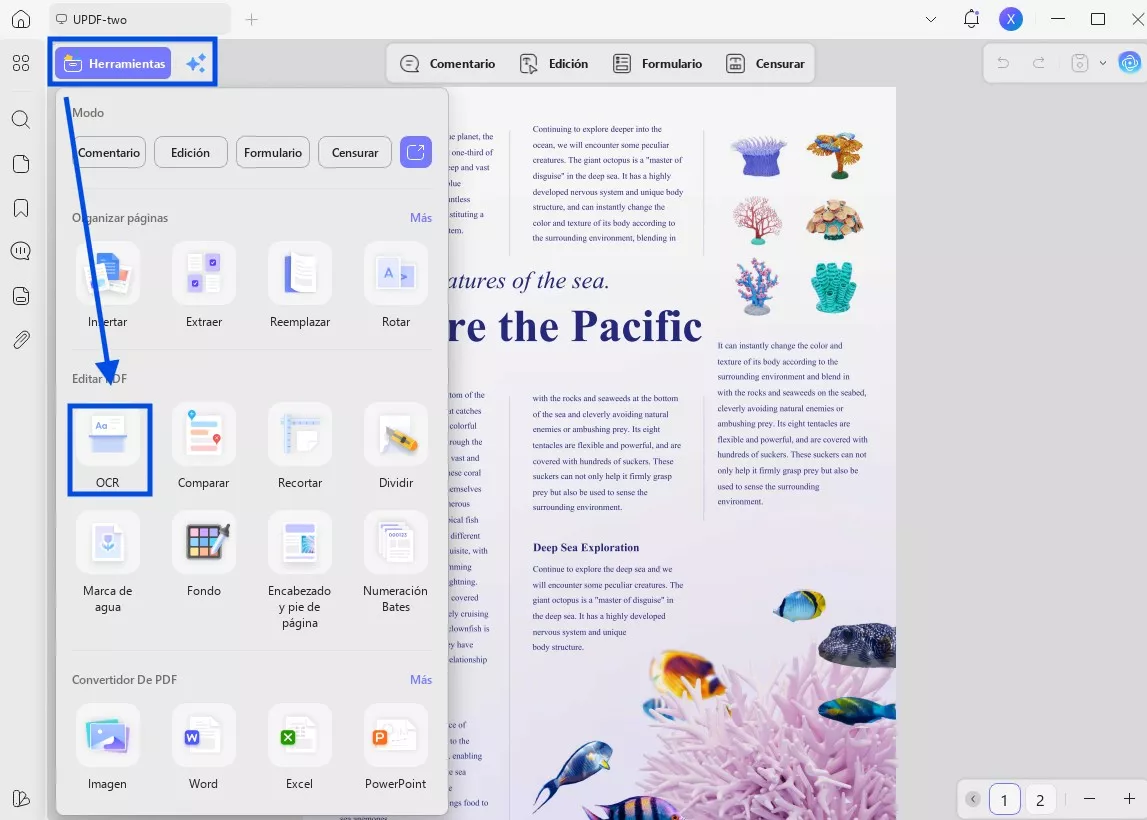Open the Fondo background tool
Image resolution: width=1147 pixels, height=820 pixels.
click(x=204, y=555)
